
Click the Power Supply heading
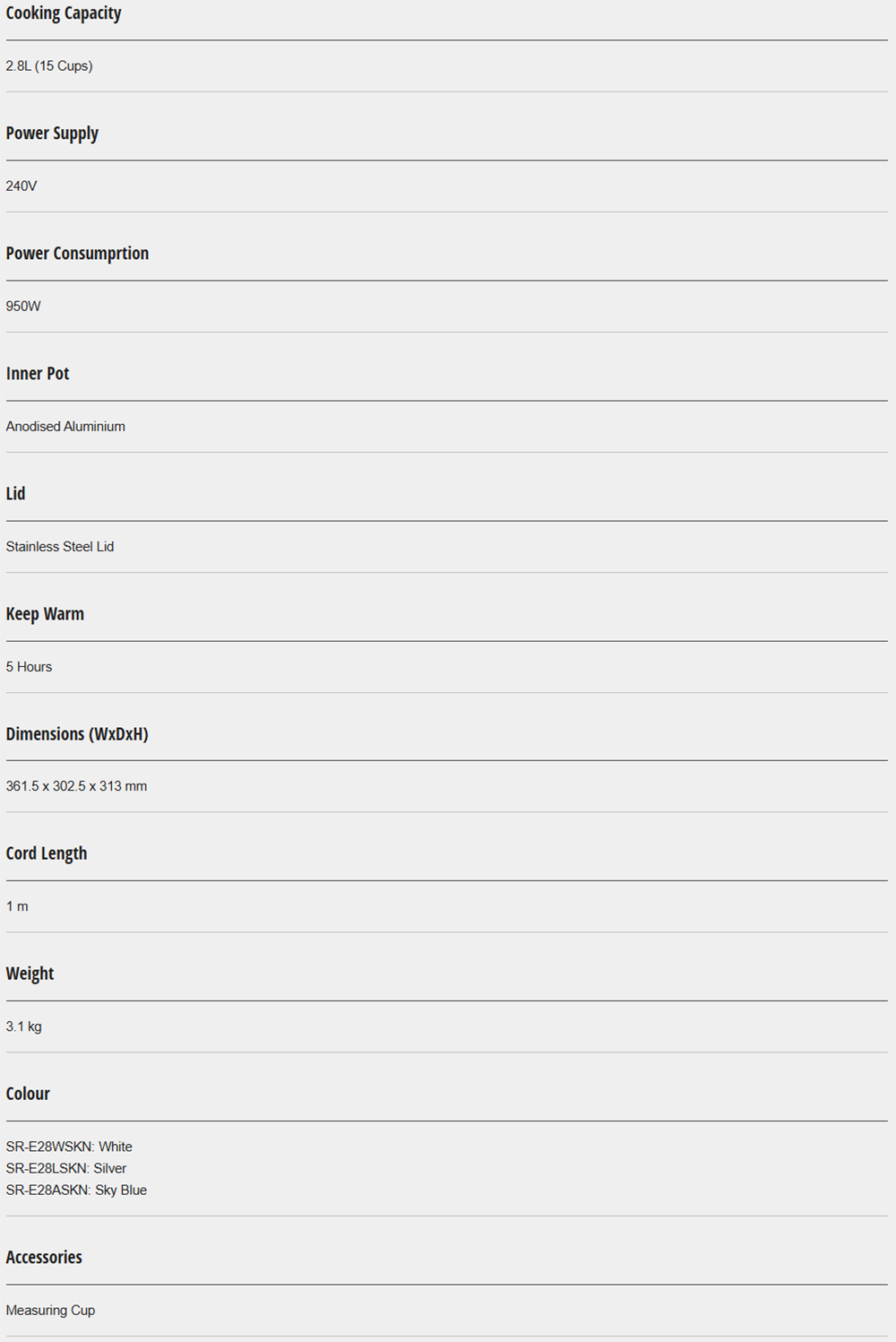point(52,134)
